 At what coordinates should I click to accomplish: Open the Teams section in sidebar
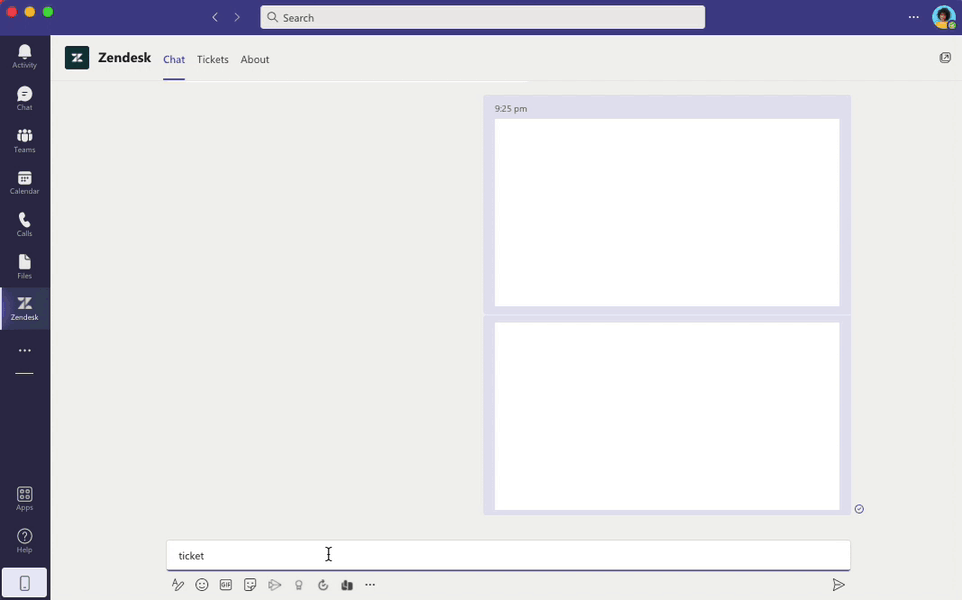tap(25, 140)
